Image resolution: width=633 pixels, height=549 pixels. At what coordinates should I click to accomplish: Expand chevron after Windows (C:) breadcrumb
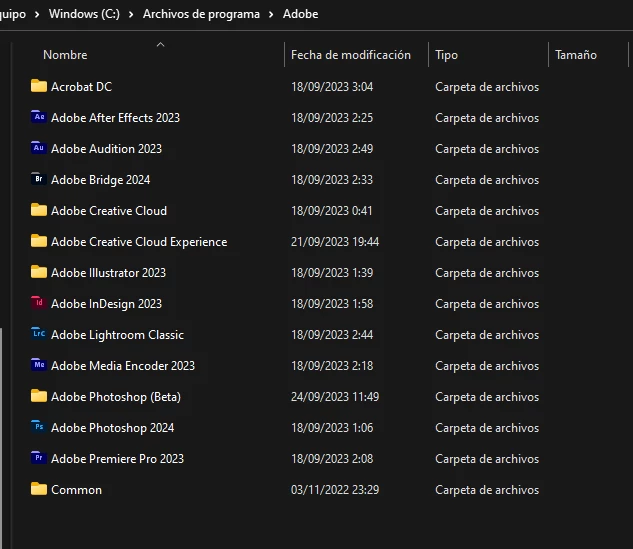pos(131,15)
